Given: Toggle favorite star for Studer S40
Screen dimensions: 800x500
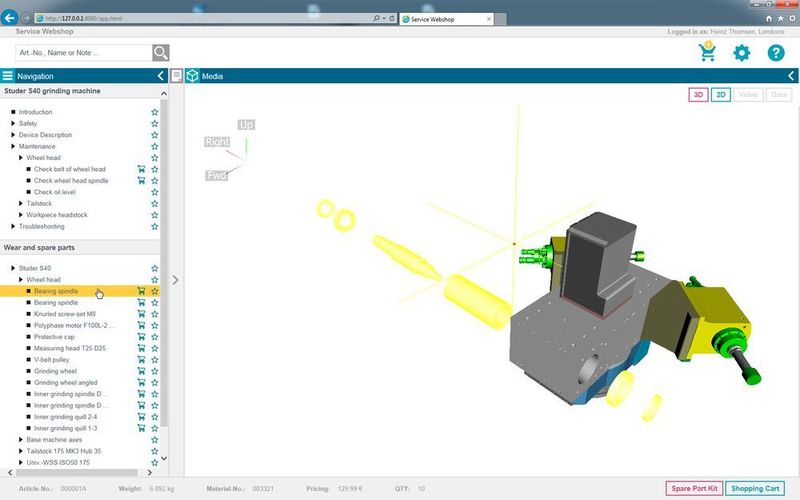Looking at the screenshot, I should (x=155, y=268).
